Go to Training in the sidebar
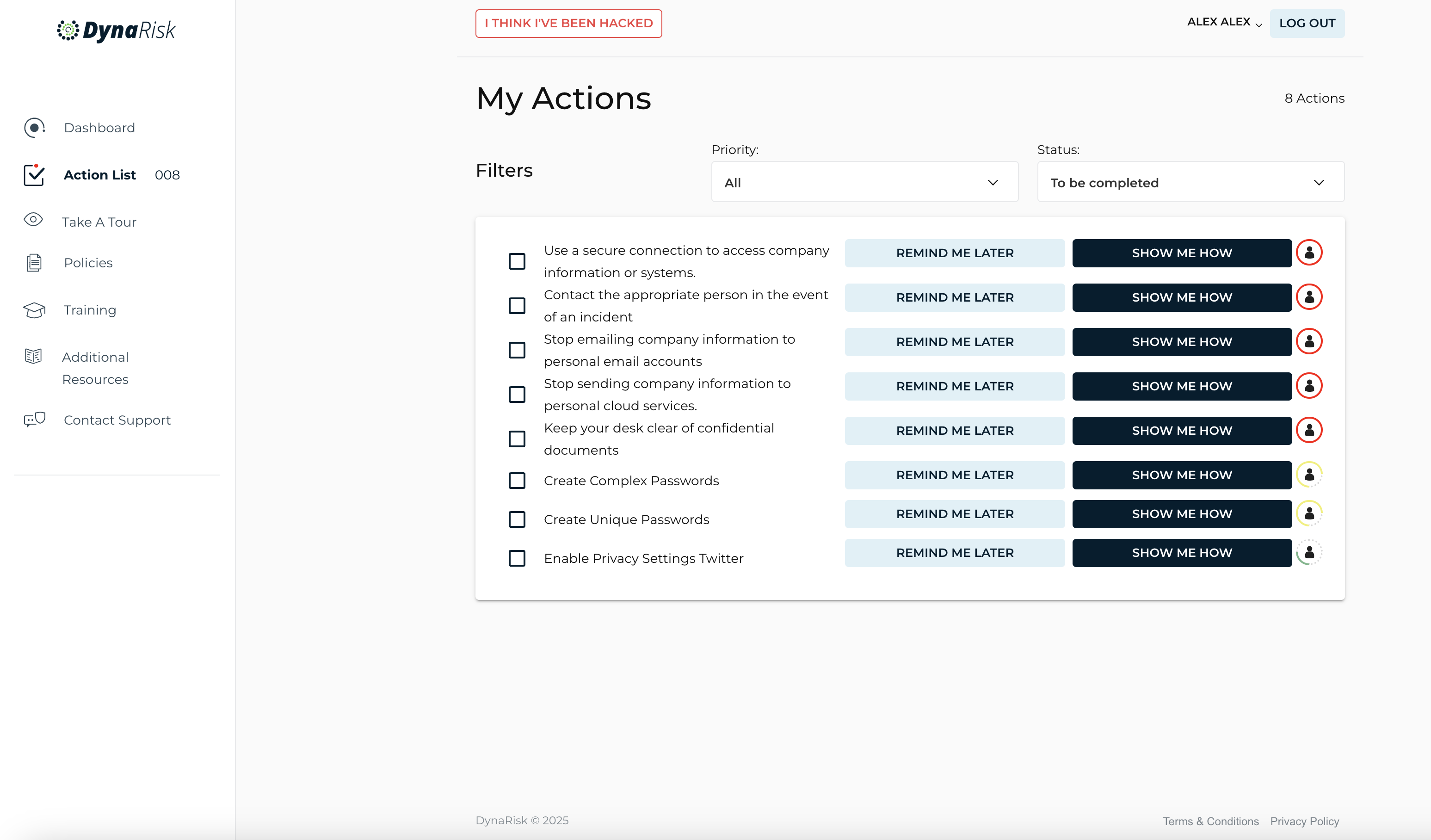Viewport: 1431px width, 840px height. (x=90, y=310)
